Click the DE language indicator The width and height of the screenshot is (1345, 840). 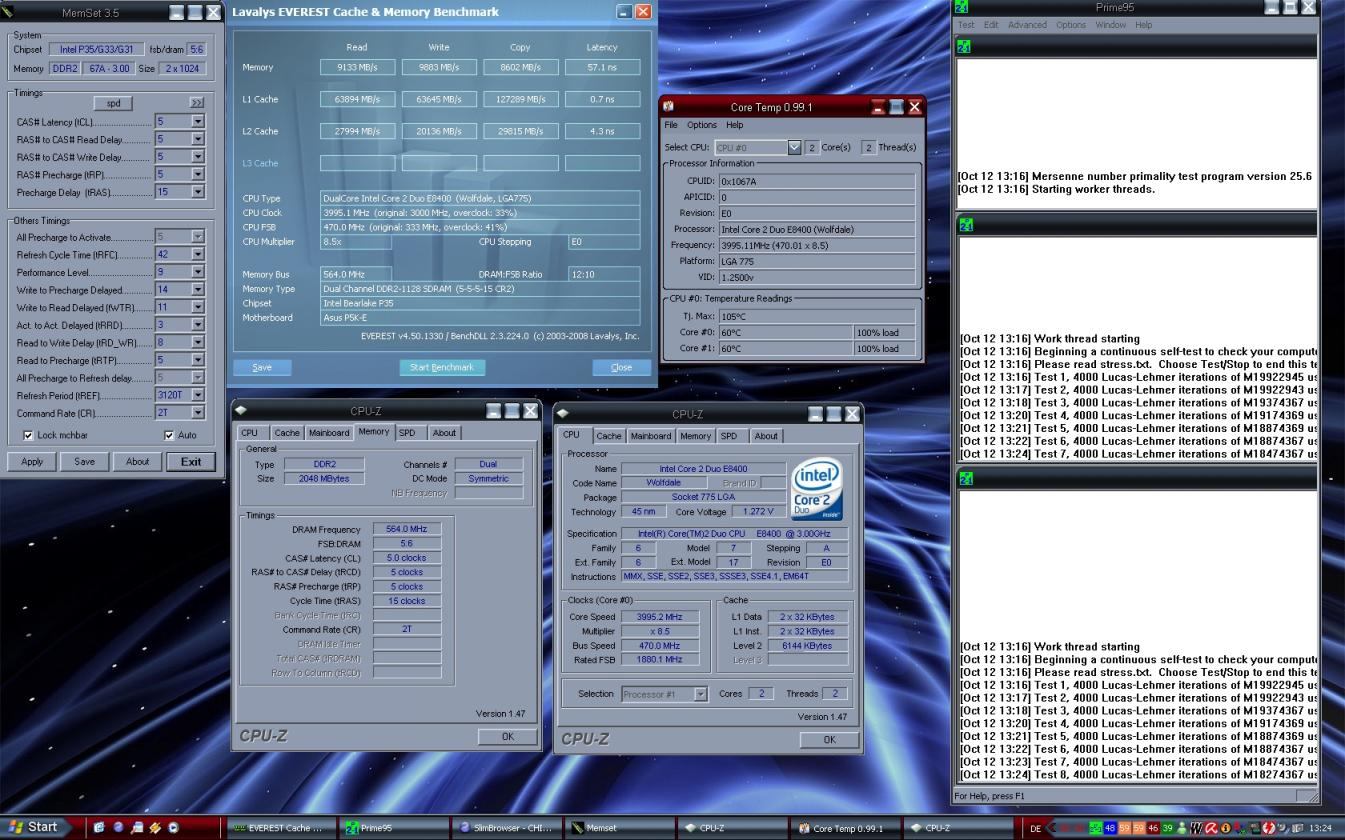pos(1035,828)
